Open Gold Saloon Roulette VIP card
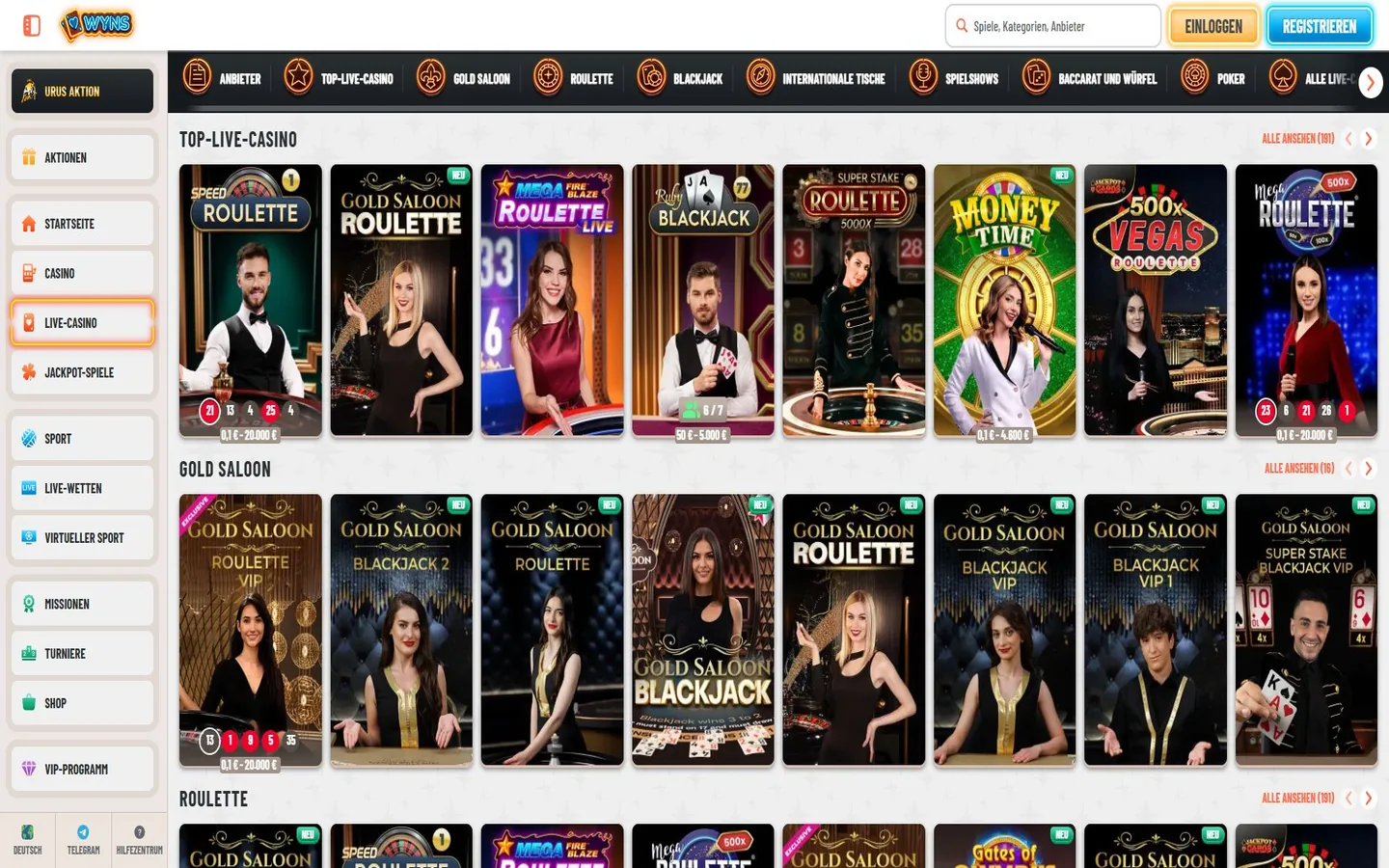The image size is (1389, 868). [x=251, y=631]
